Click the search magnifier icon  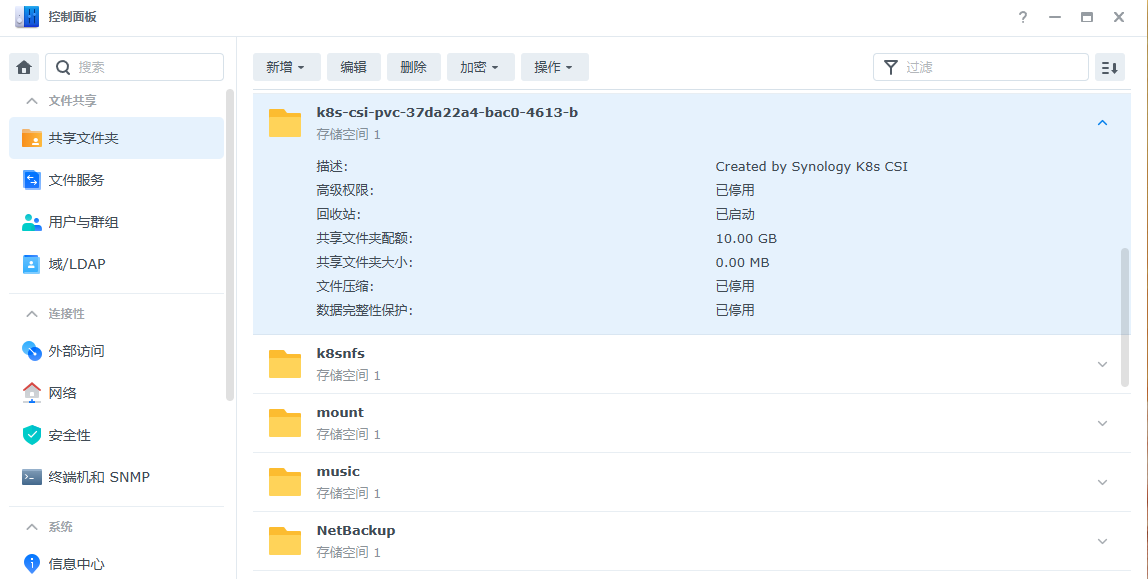coord(63,67)
